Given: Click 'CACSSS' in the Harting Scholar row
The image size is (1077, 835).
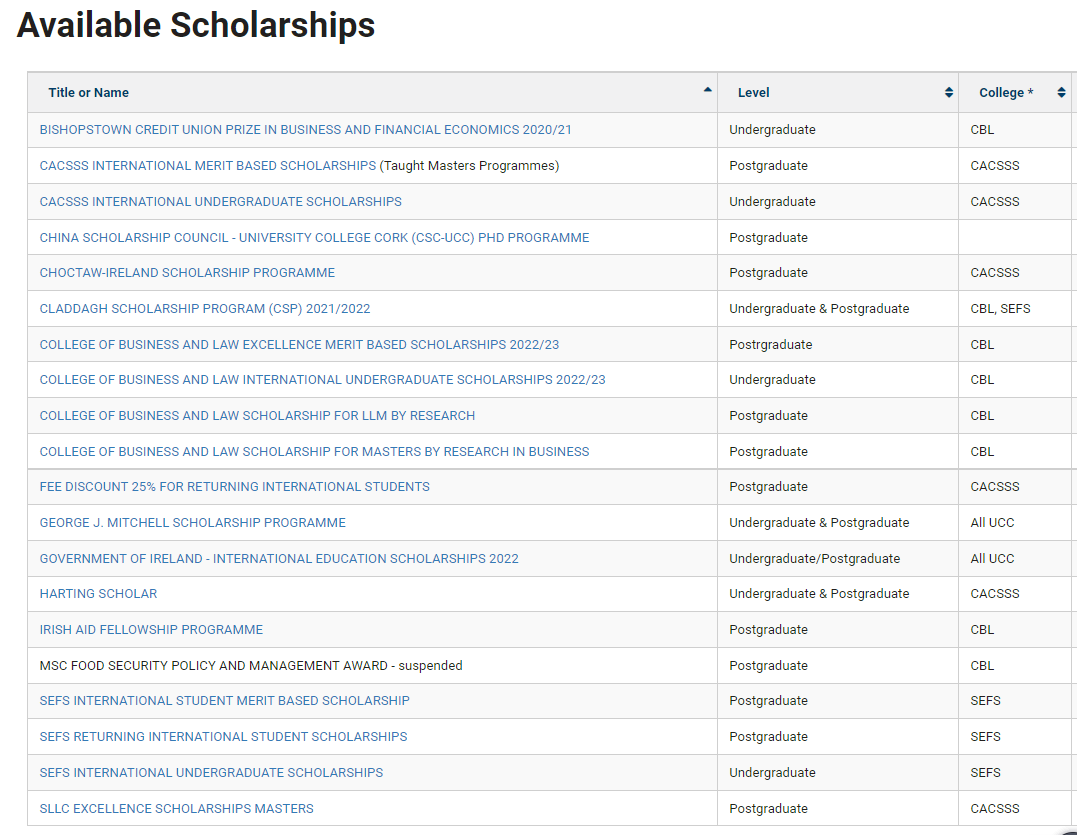Looking at the screenshot, I should point(995,594).
